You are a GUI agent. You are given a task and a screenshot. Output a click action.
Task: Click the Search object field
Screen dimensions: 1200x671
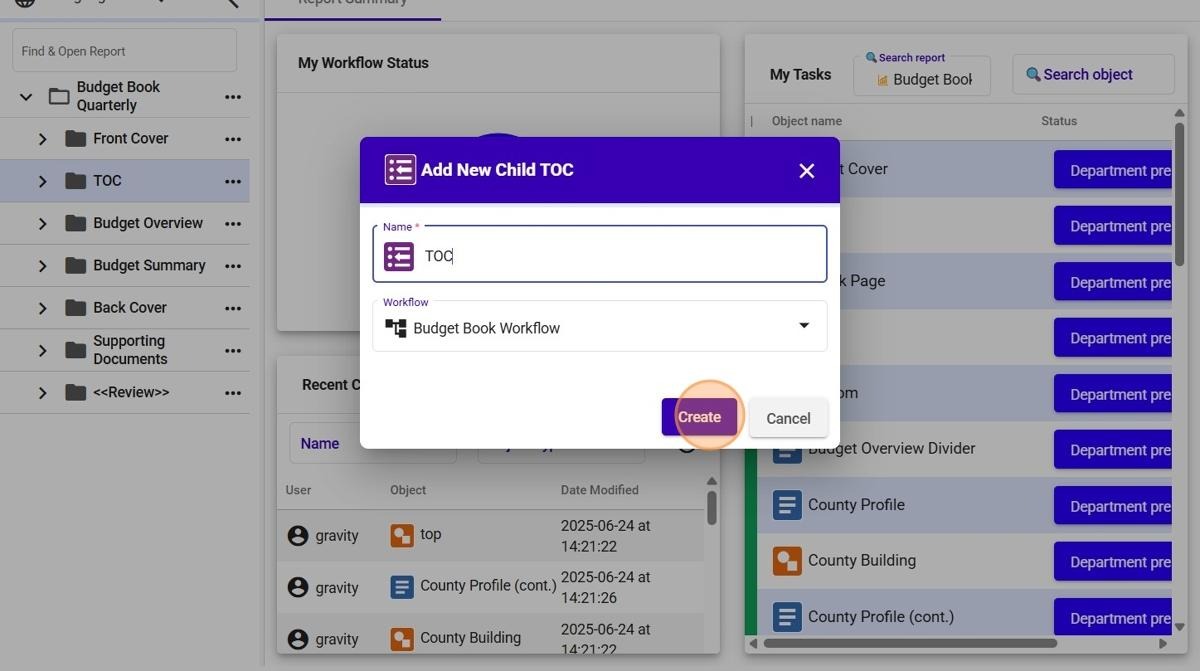tap(1093, 75)
